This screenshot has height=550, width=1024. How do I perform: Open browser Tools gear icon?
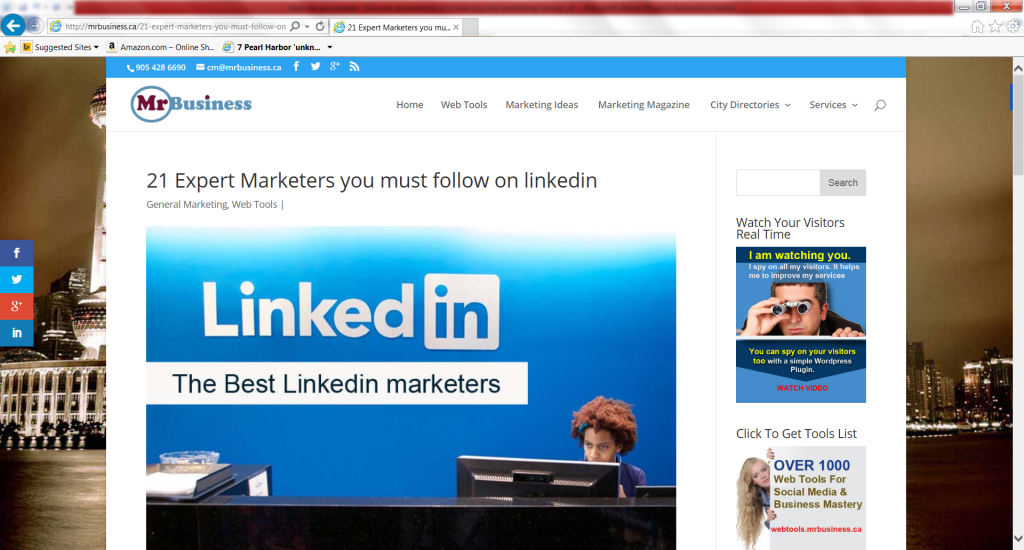point(1012,26)
